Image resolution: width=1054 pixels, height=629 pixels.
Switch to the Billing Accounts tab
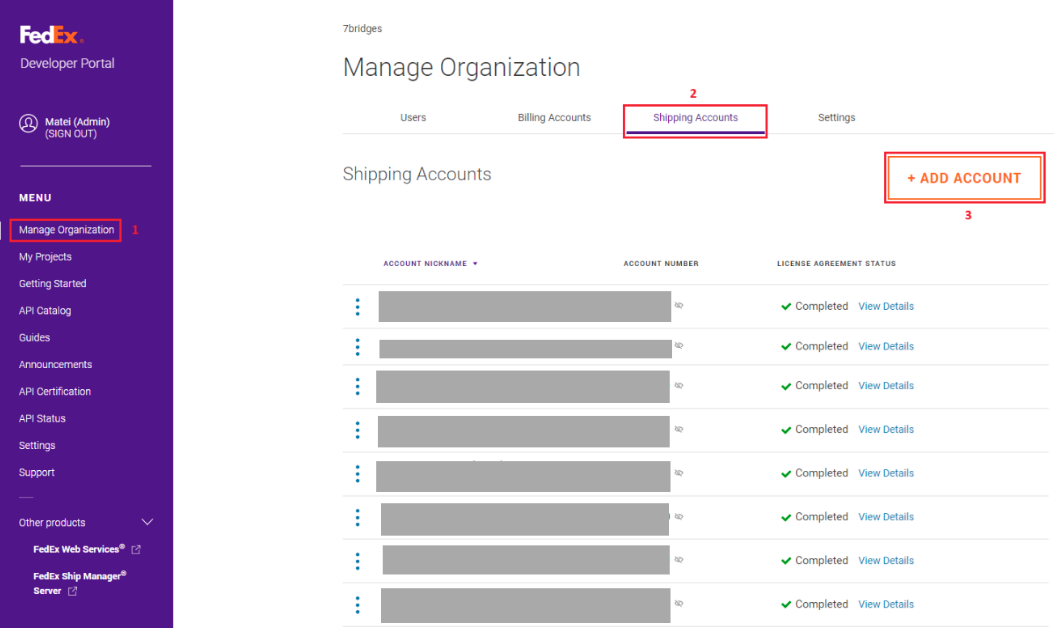click(x=554, y=117)
